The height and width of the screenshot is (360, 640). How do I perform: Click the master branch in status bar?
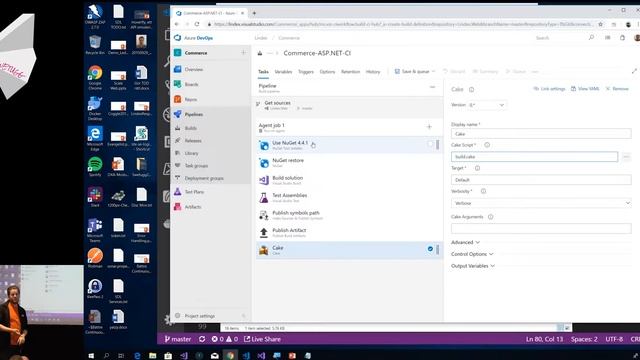(178, 339)
